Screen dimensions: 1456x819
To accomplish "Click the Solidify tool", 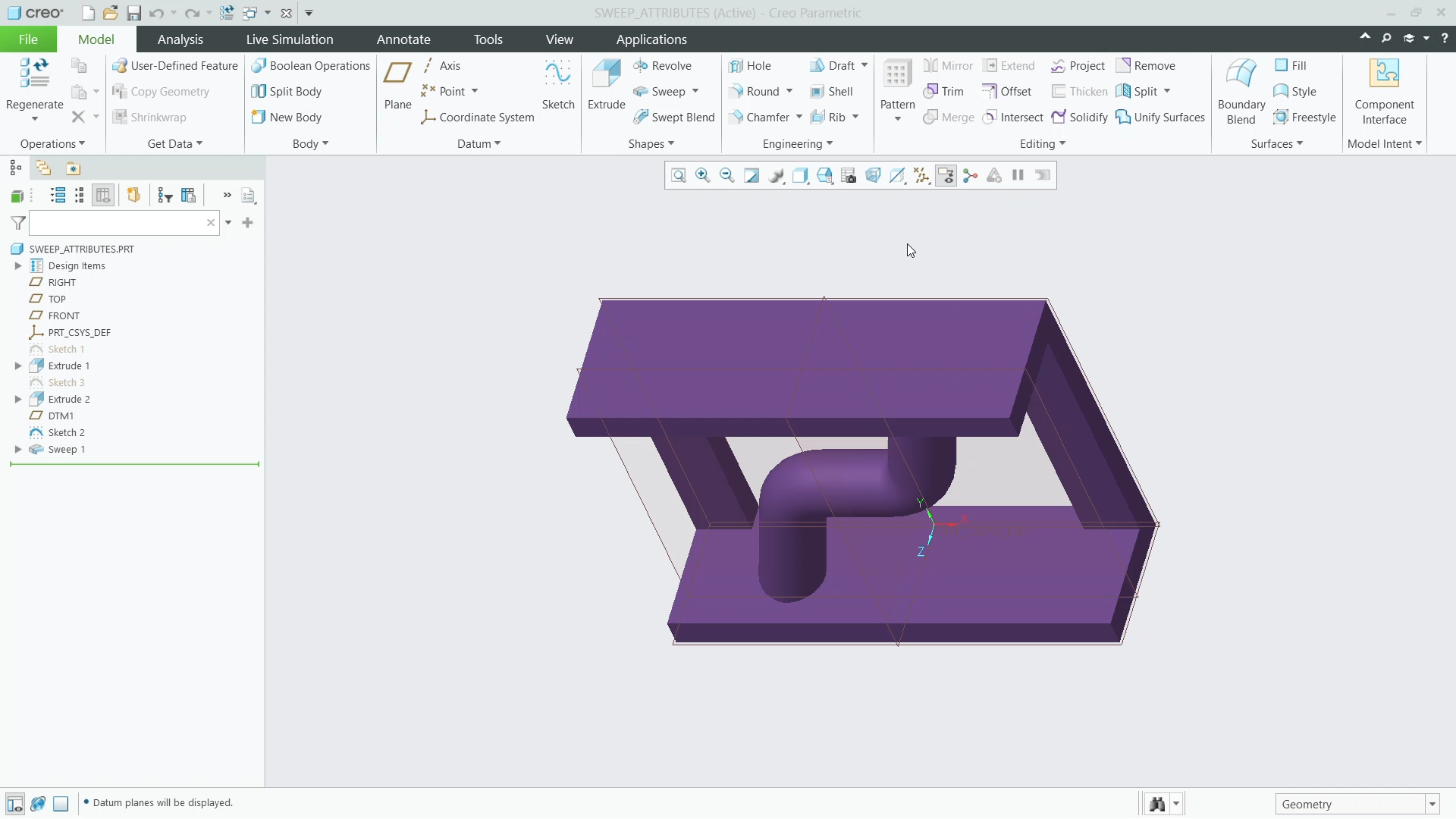I will (1080, 117).
